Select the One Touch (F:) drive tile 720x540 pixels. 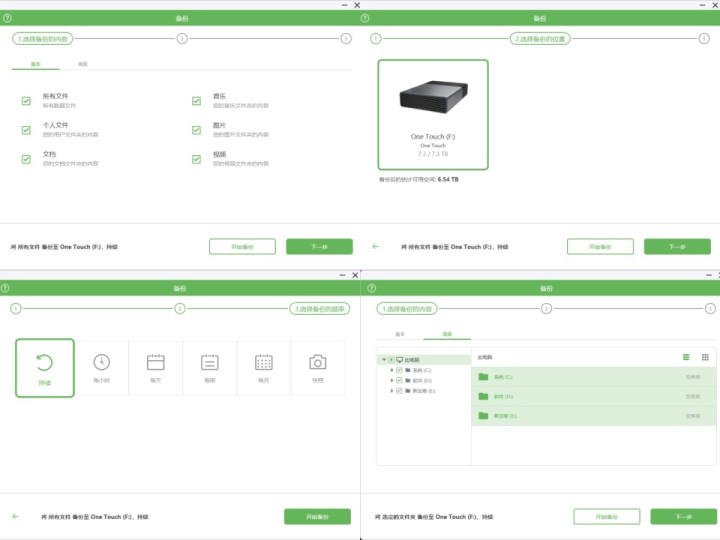pos(433,114)
